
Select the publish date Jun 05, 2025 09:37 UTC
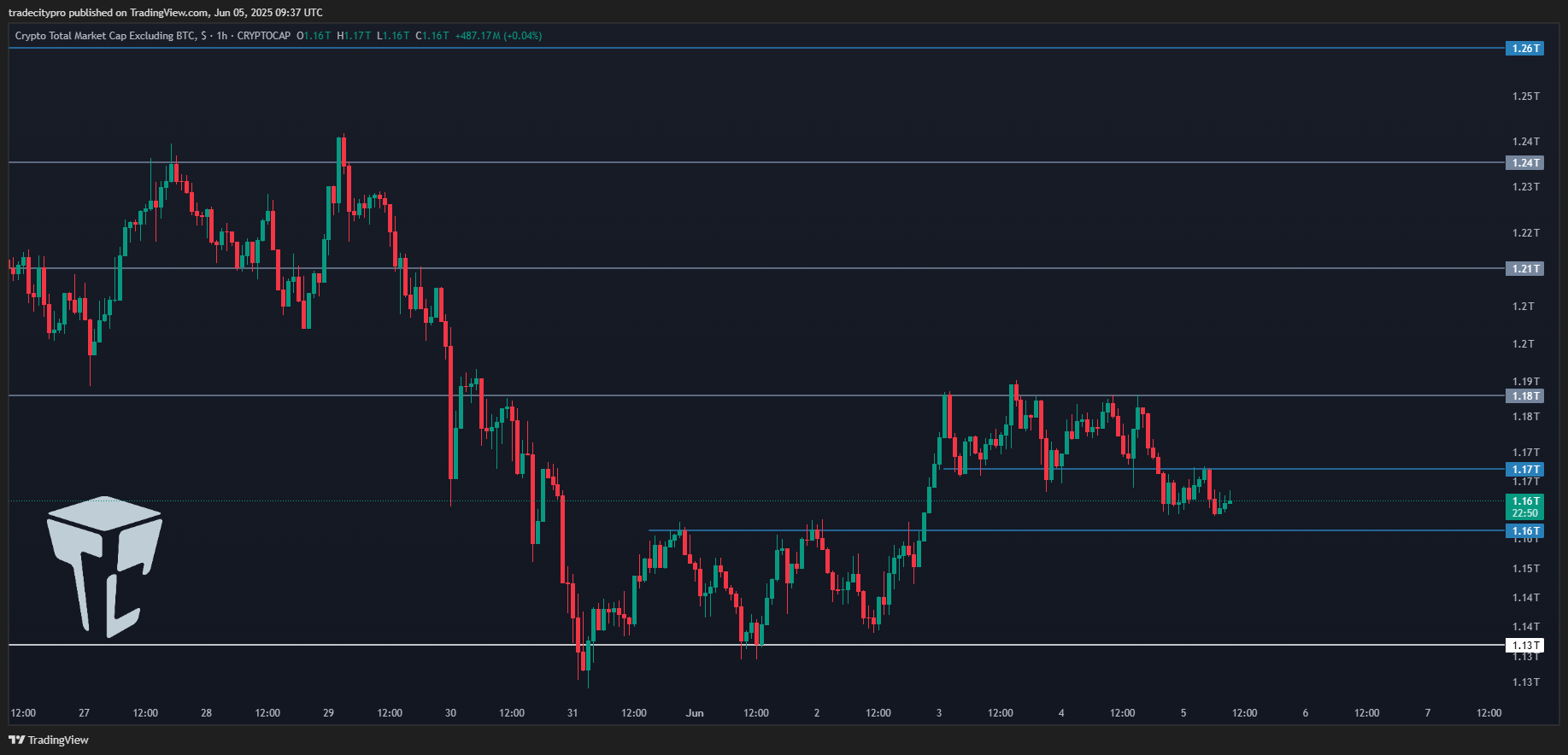pyautogui.click(x=268, y=13)
